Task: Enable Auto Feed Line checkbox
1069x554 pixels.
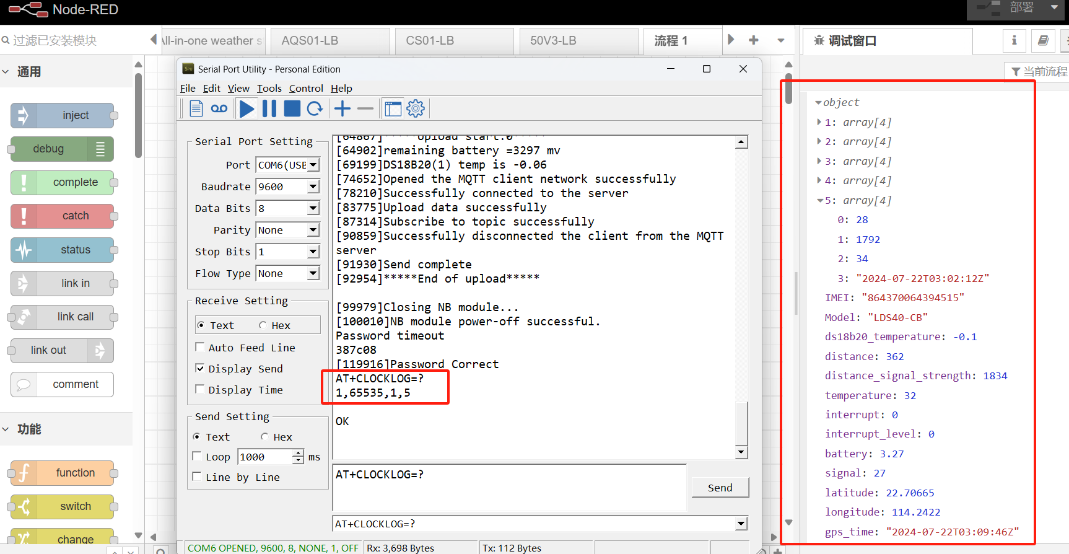Action: (x=200, y=347)
